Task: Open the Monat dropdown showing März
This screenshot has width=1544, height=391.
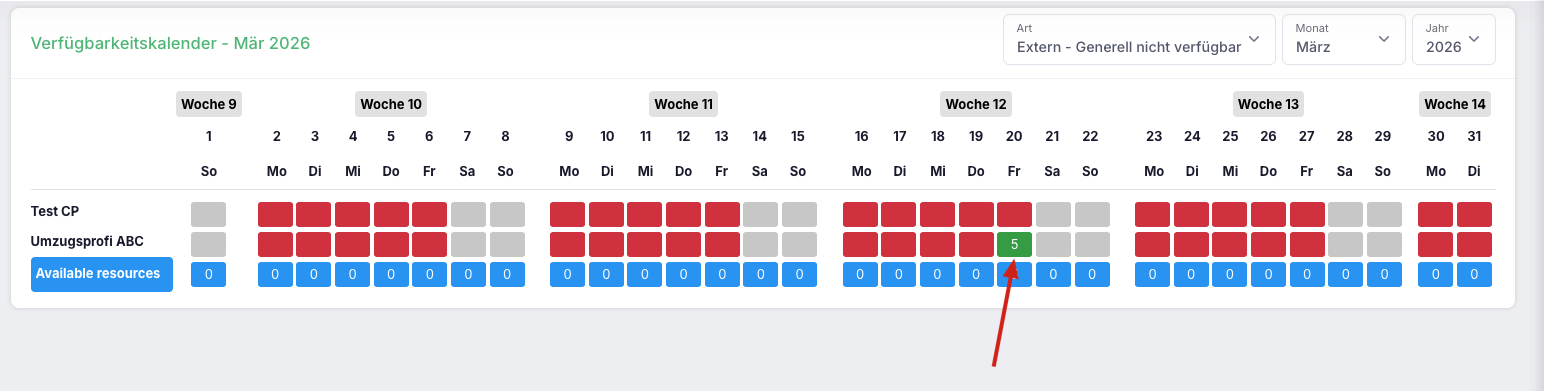Action: pyautogui.click(x=1343, y=39)
